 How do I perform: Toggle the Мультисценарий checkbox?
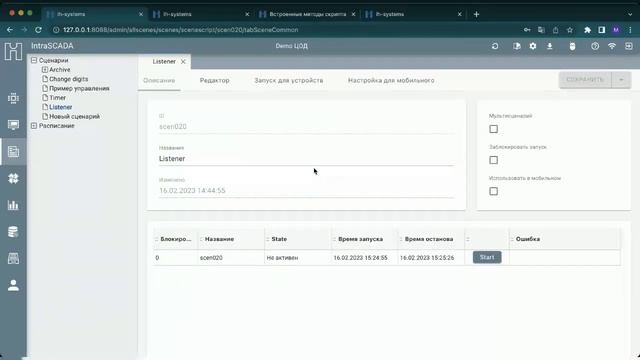[493, 129]
